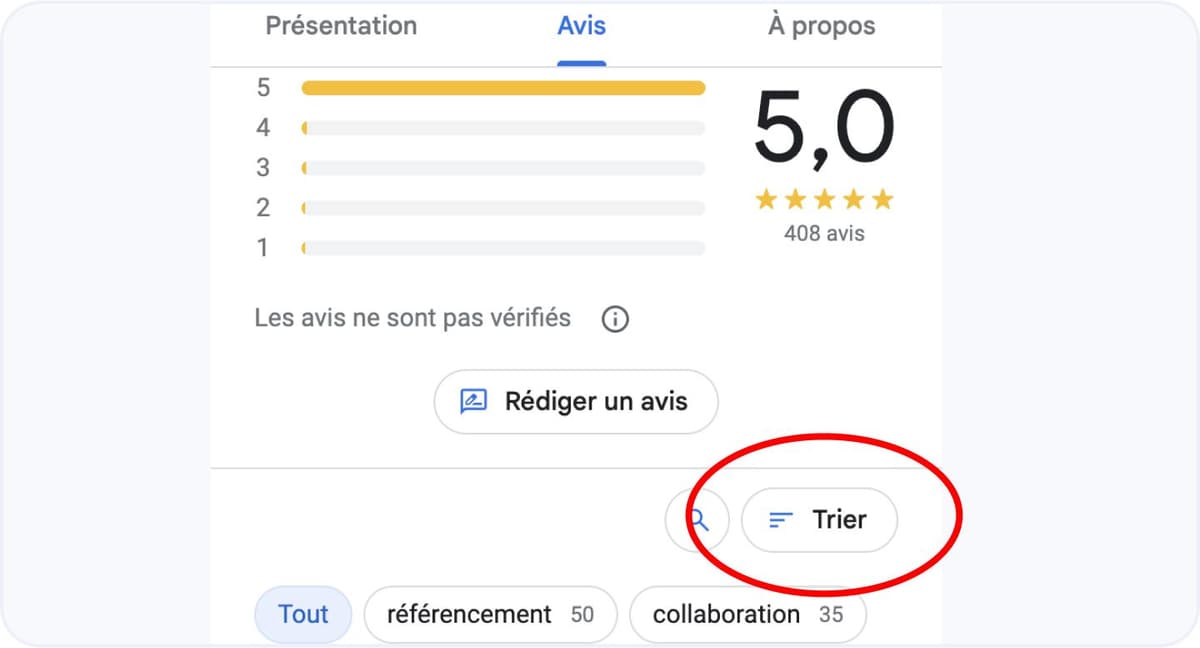Switch to the À propos tab
Screen dimensions: 1200x648
point(821,26)
